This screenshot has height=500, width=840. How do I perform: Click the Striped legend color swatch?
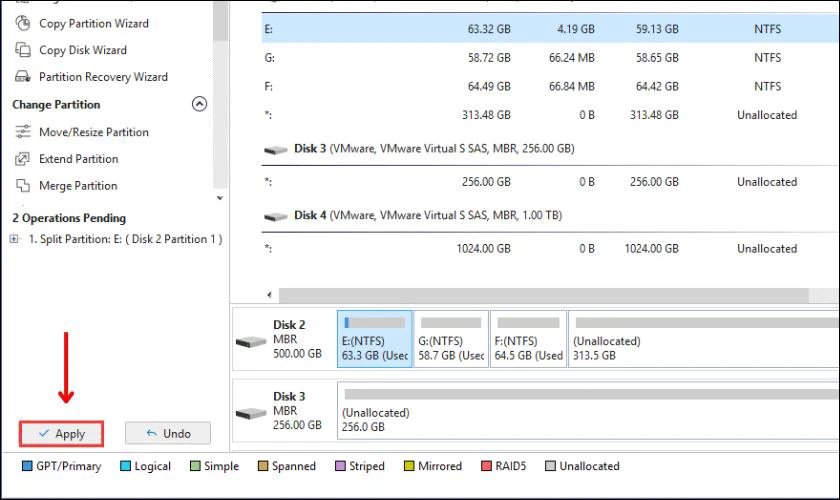click(340, 466)
